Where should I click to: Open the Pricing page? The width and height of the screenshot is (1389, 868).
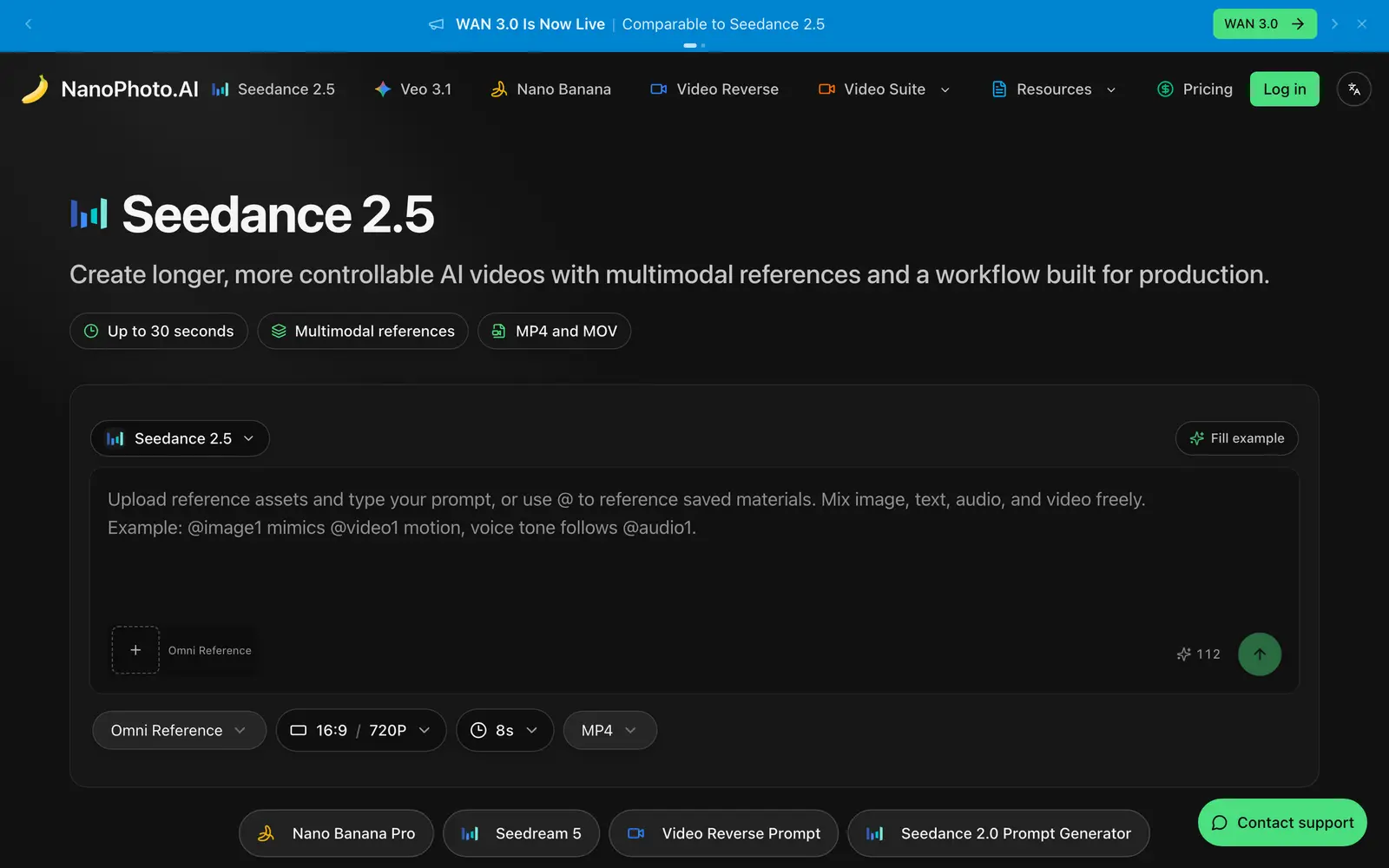coord(1195,89)
